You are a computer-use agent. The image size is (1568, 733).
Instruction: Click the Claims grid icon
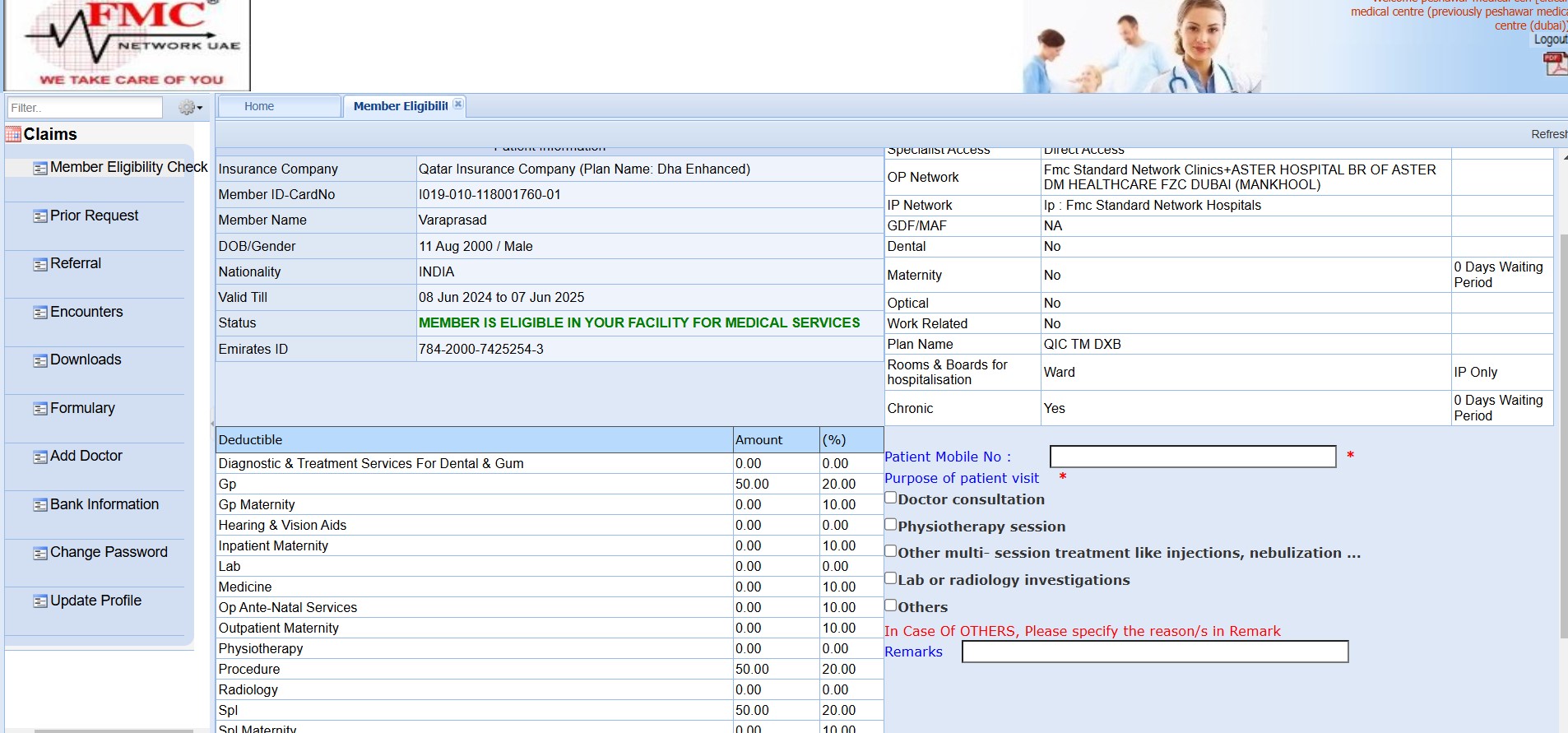point(13,134)
